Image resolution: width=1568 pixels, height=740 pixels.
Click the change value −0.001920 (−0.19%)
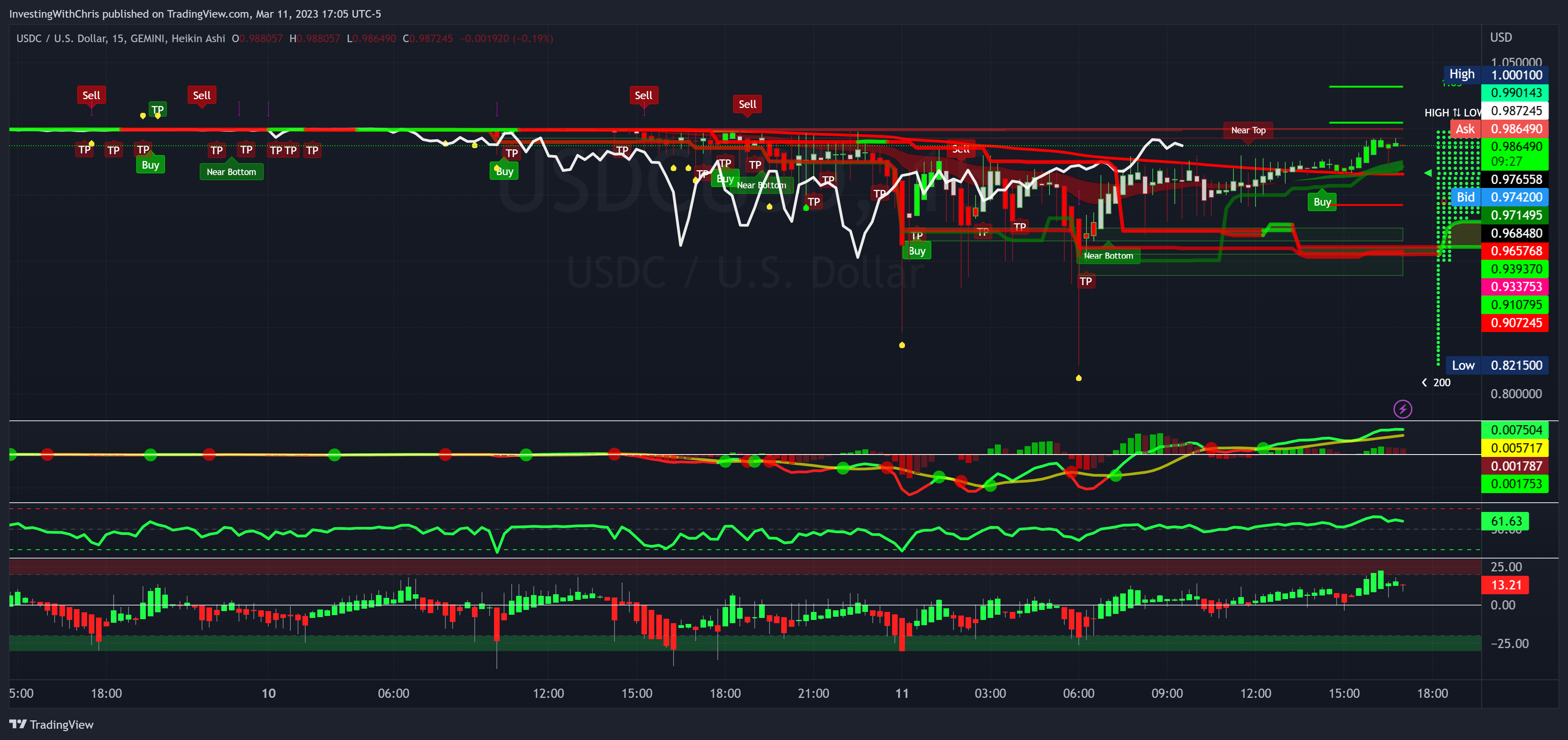[x=506, y=38]
